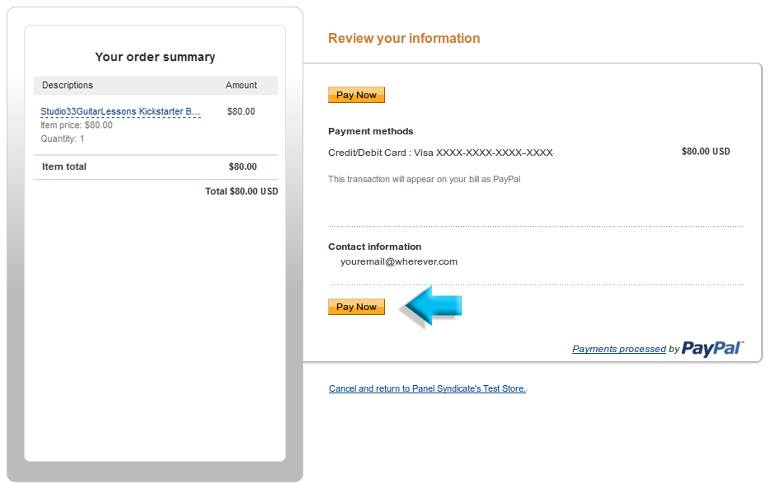Click the Descriptions column header
770x489 pixels.
click(x=67, y=85)
